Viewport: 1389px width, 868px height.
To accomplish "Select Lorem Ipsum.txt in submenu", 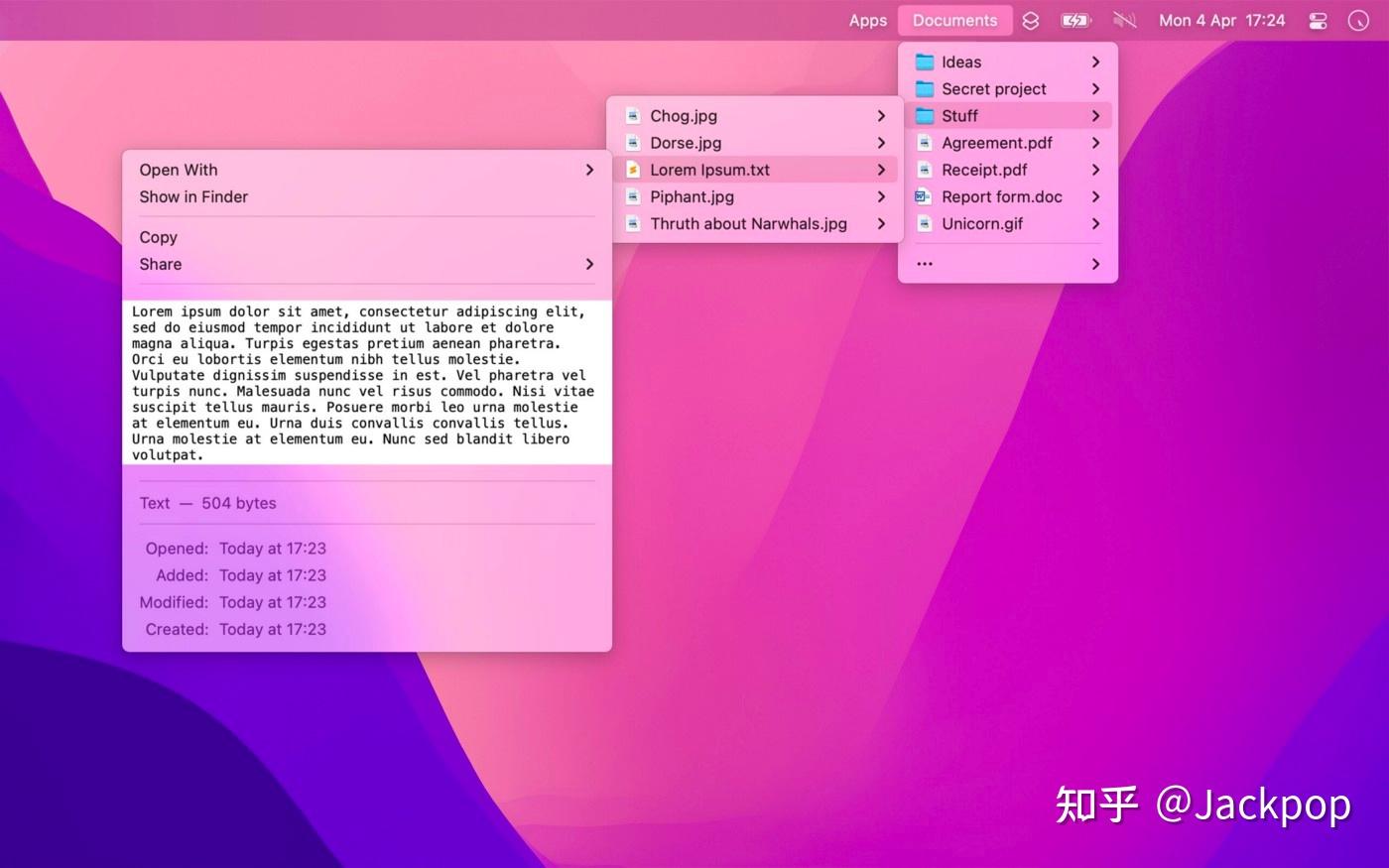I will 755,170.
